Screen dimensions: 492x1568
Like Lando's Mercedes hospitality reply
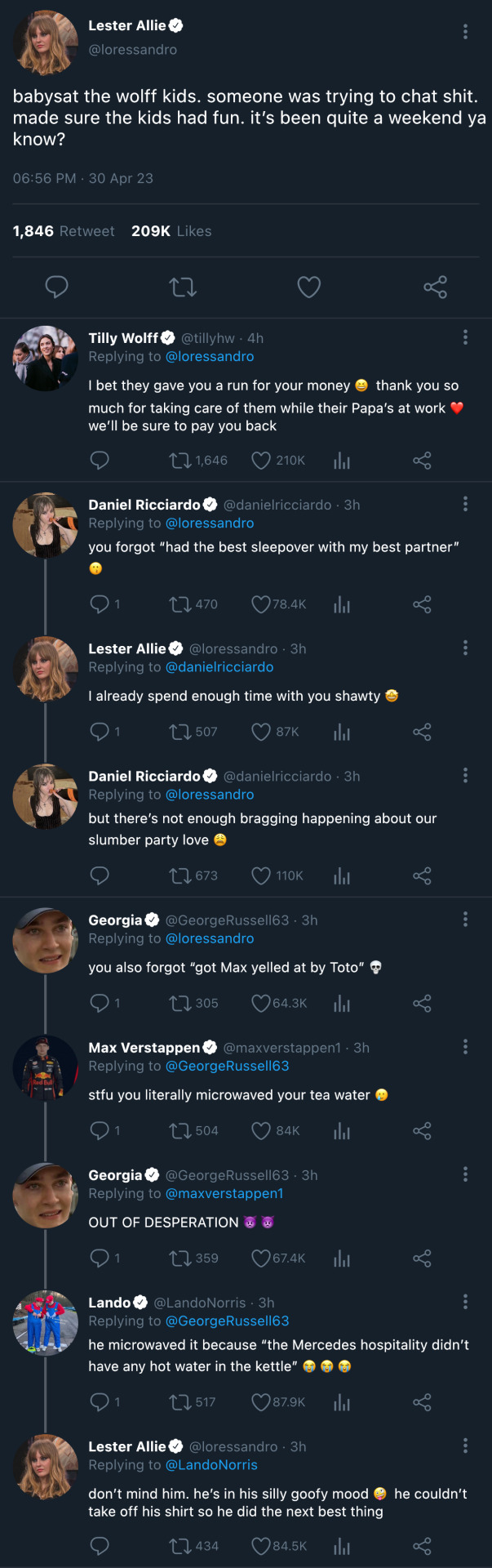(261, 1402)
